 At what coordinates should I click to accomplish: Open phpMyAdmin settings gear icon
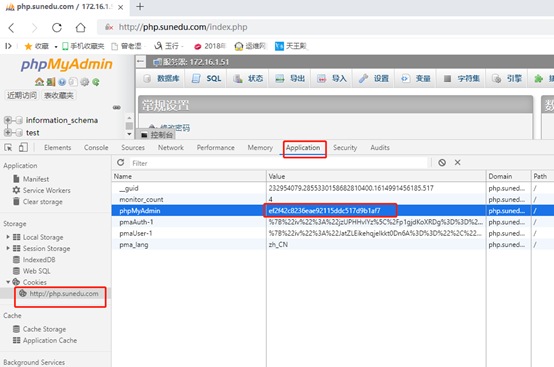pyautogui.click(x=84, y=82)
